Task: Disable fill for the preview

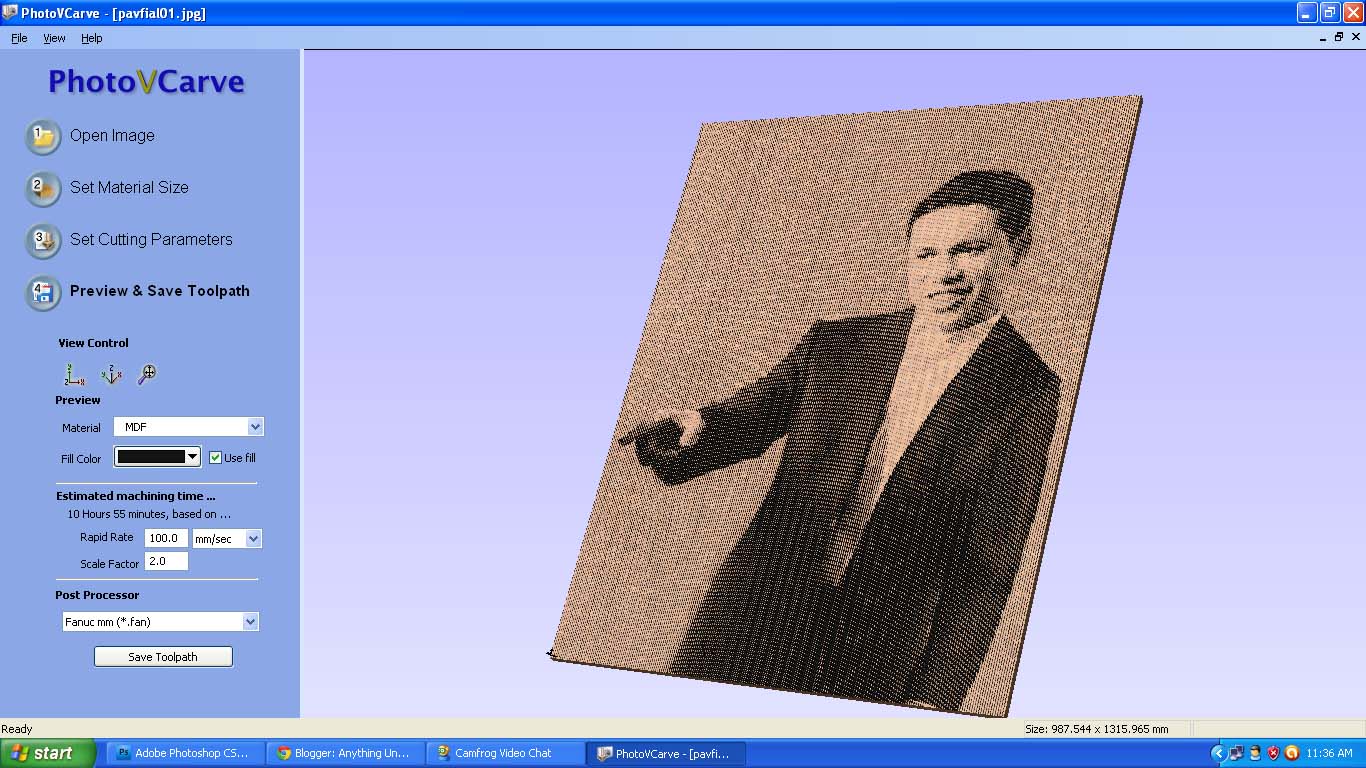Action: coord(215,457)
